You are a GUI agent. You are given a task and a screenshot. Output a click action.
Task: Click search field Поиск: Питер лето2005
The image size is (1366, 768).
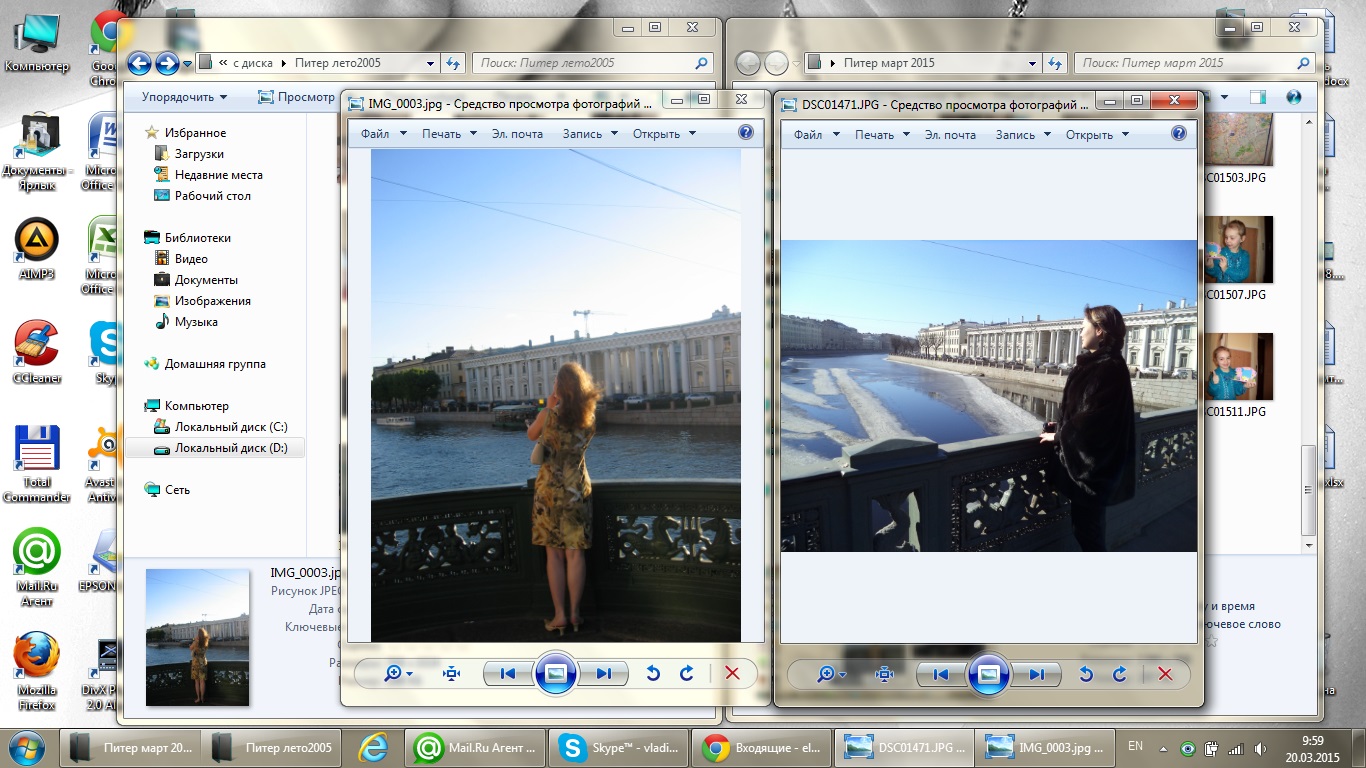click(592, 63)
